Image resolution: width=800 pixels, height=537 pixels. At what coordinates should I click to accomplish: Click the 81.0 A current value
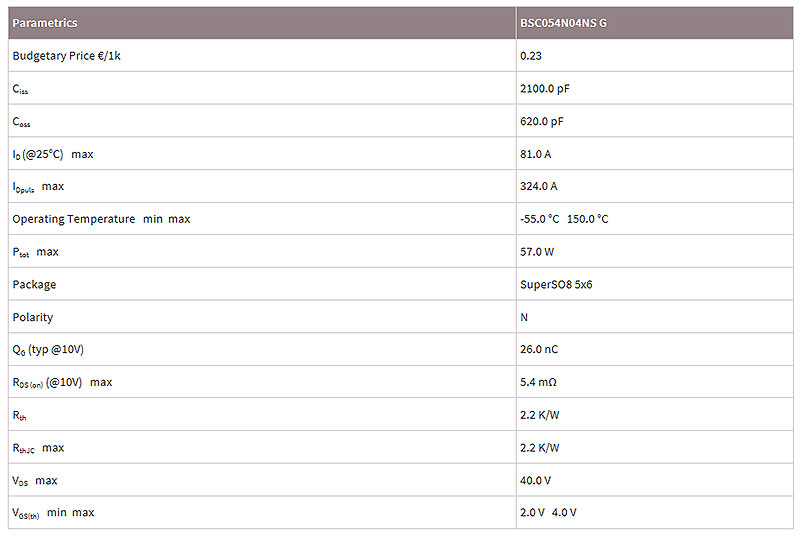(x=535, y=154)
